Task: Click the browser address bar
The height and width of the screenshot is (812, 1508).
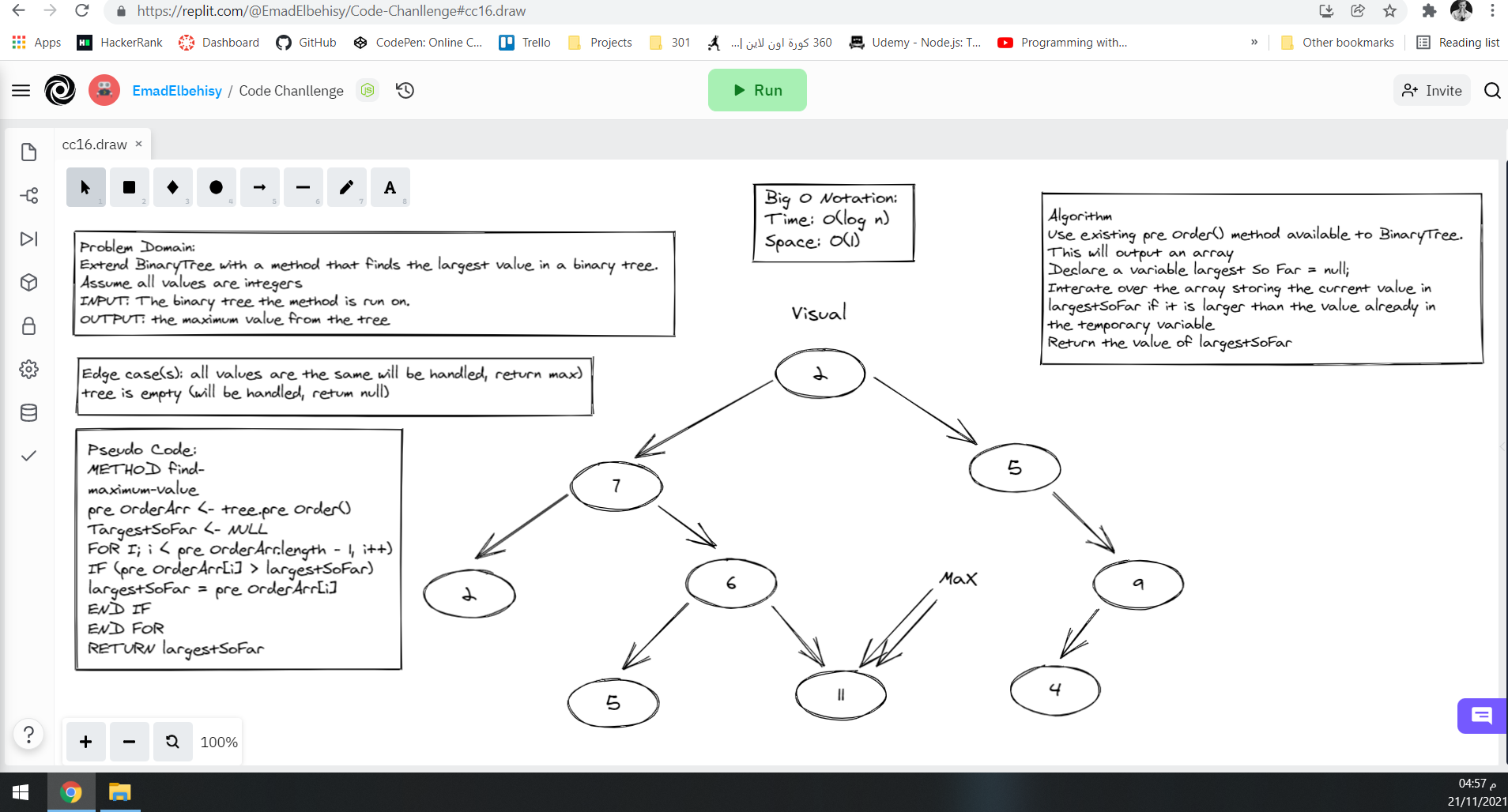Action: 711,11
